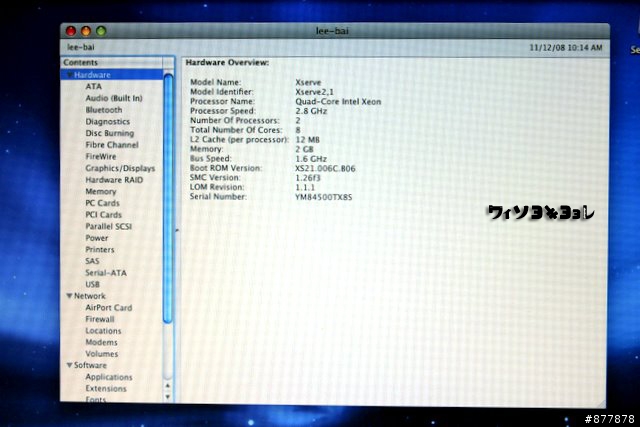Image resolution: width=640 pixels, height=427 pixels.
Task: Open AirPort Card entry
Action: 109,308
